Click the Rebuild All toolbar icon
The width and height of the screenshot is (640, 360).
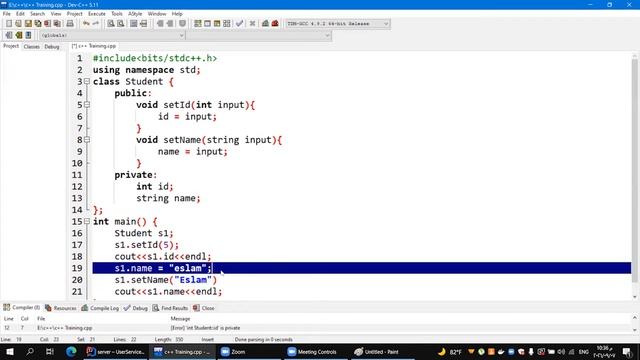[x=227, y=24]
